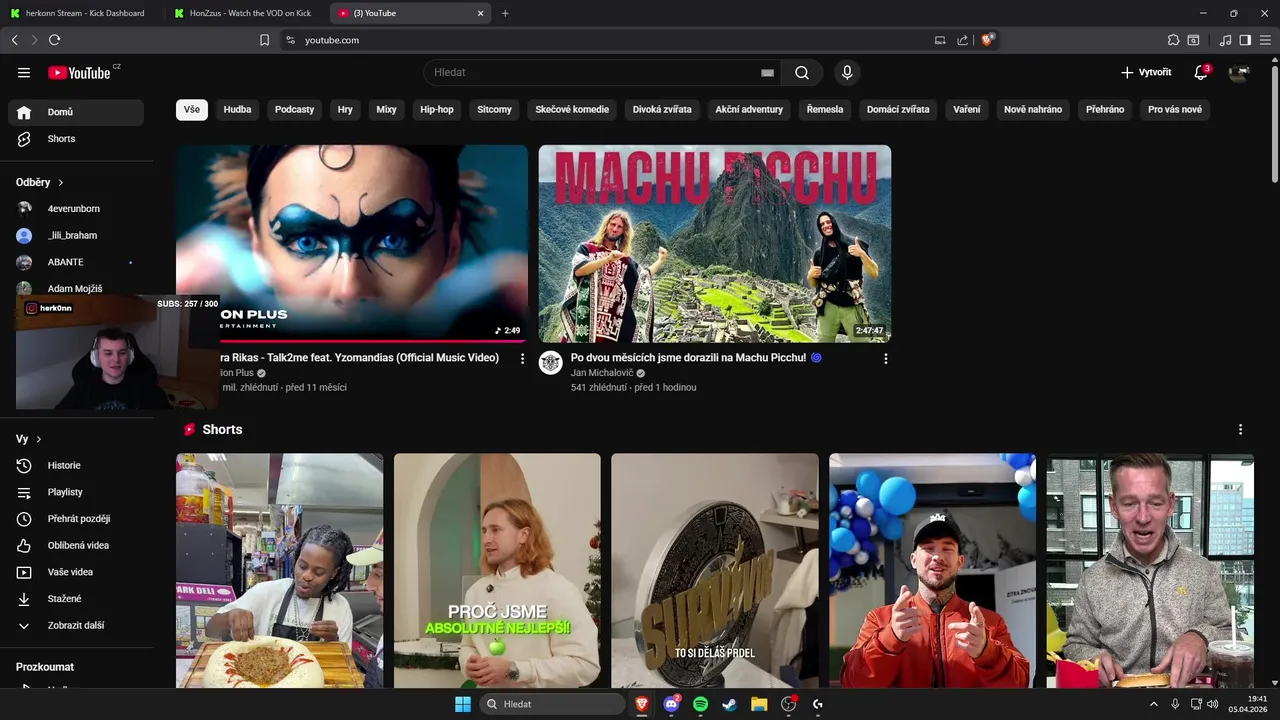Open Windows Start menu
Viewport: 1280px width, 720px height.
coord(463,704)
